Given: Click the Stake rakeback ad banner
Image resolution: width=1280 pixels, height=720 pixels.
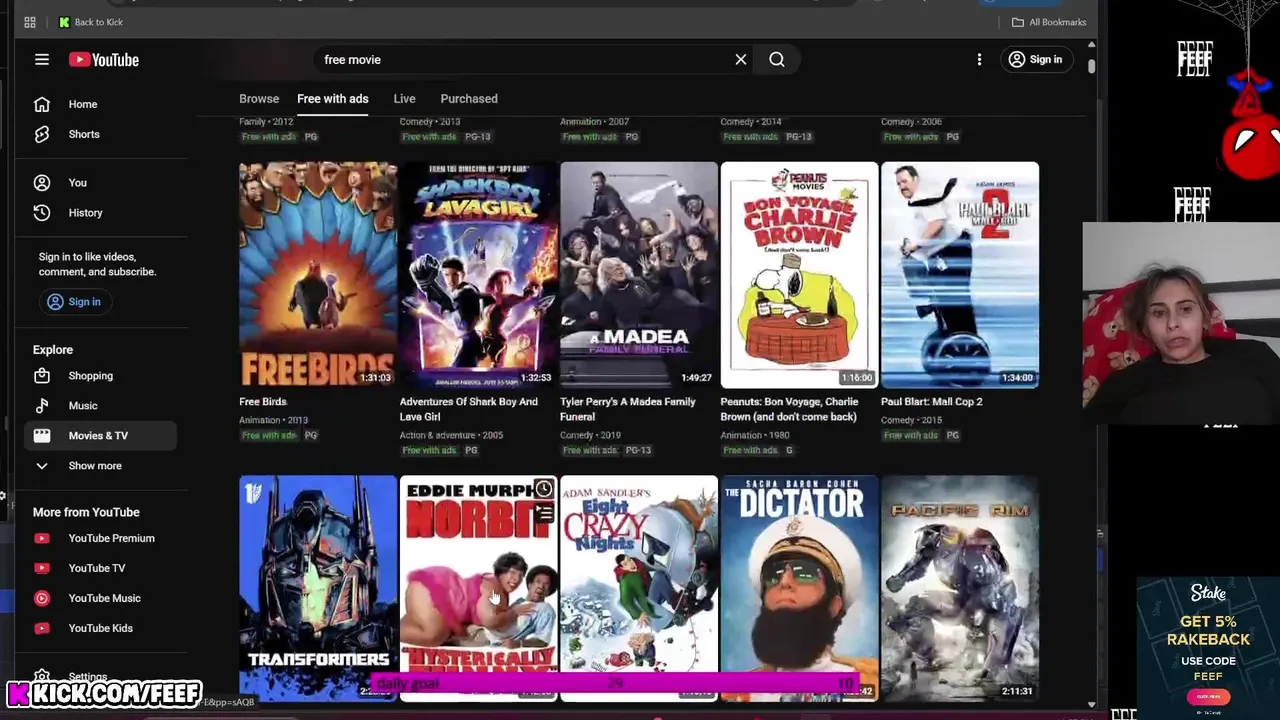Looking at the screenshot, I should tap(1208, 646).
